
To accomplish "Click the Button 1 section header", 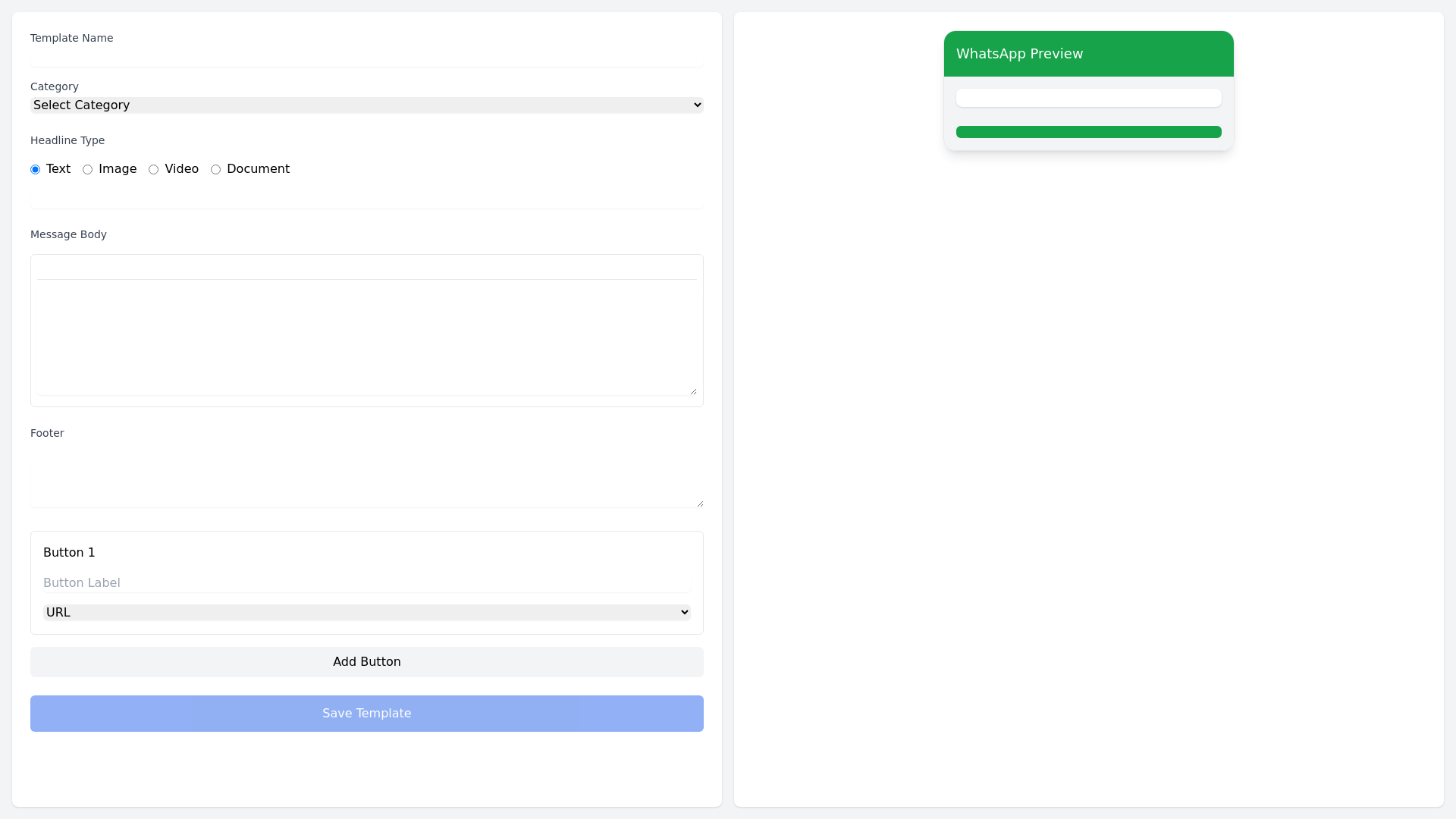I will [69, 552].
